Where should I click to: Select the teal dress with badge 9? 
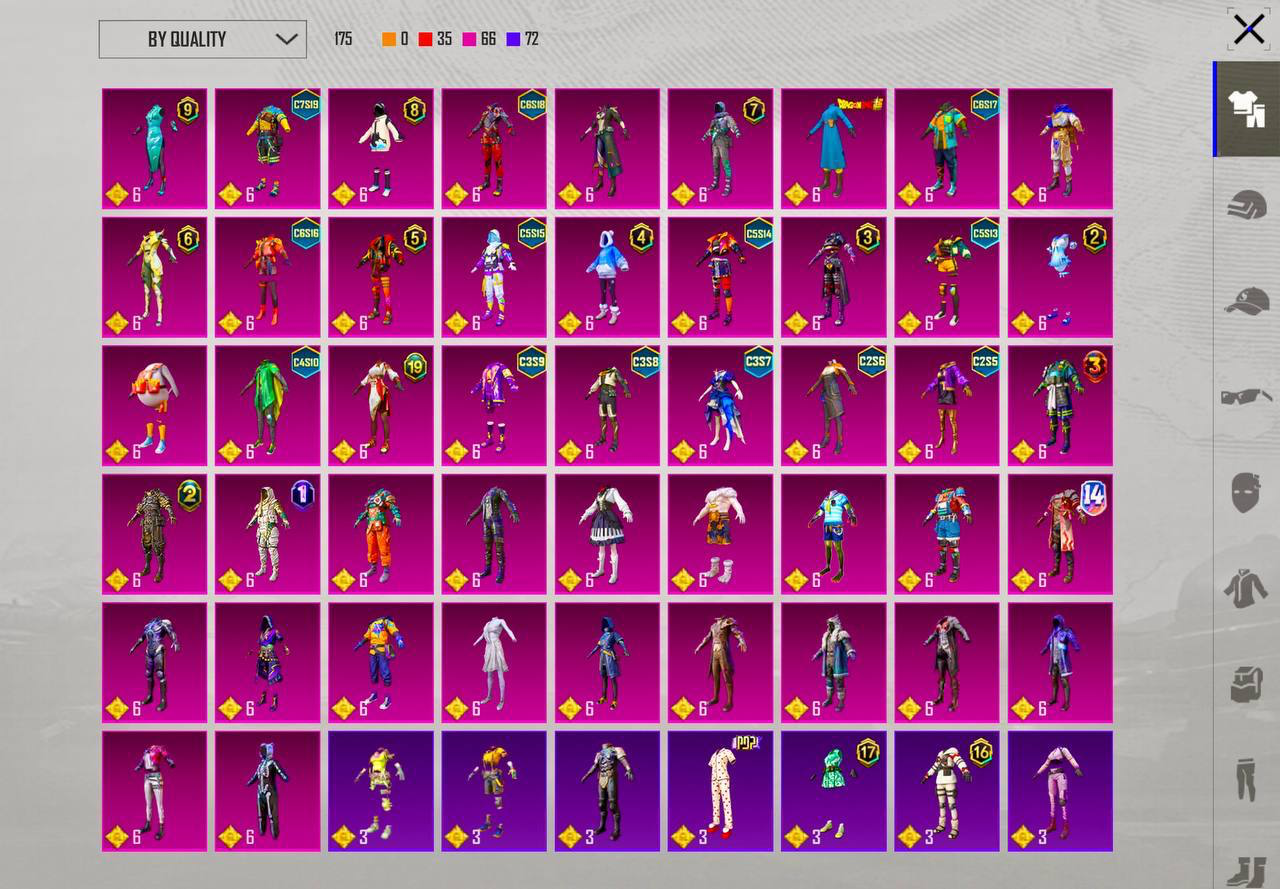pyautogui.click(x=155, y=149)
